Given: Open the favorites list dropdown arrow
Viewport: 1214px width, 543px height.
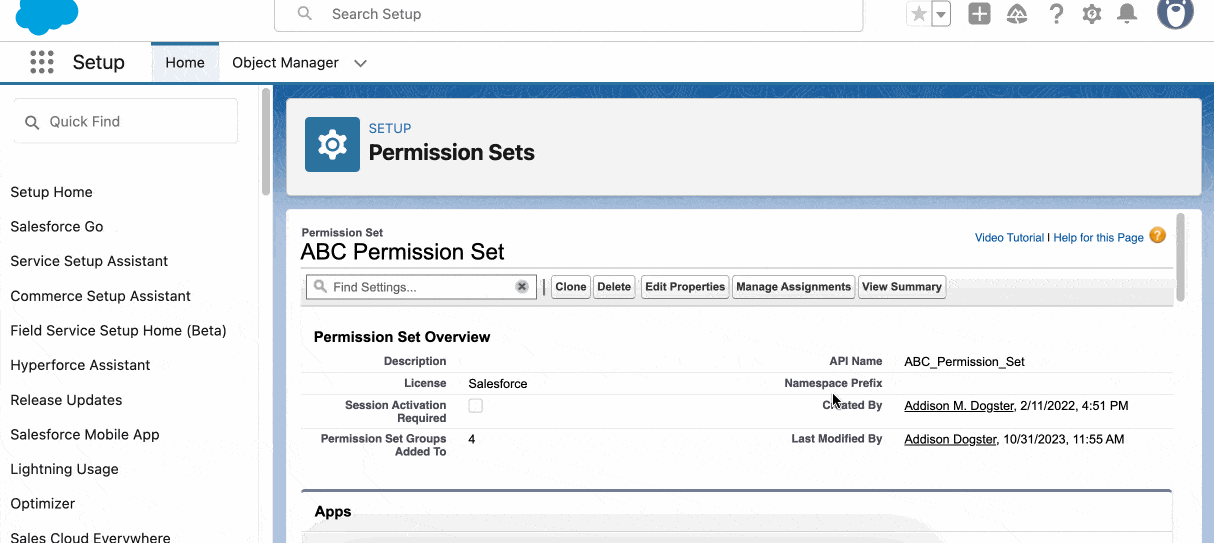Looking at the screenshot, I should [940, 14].
